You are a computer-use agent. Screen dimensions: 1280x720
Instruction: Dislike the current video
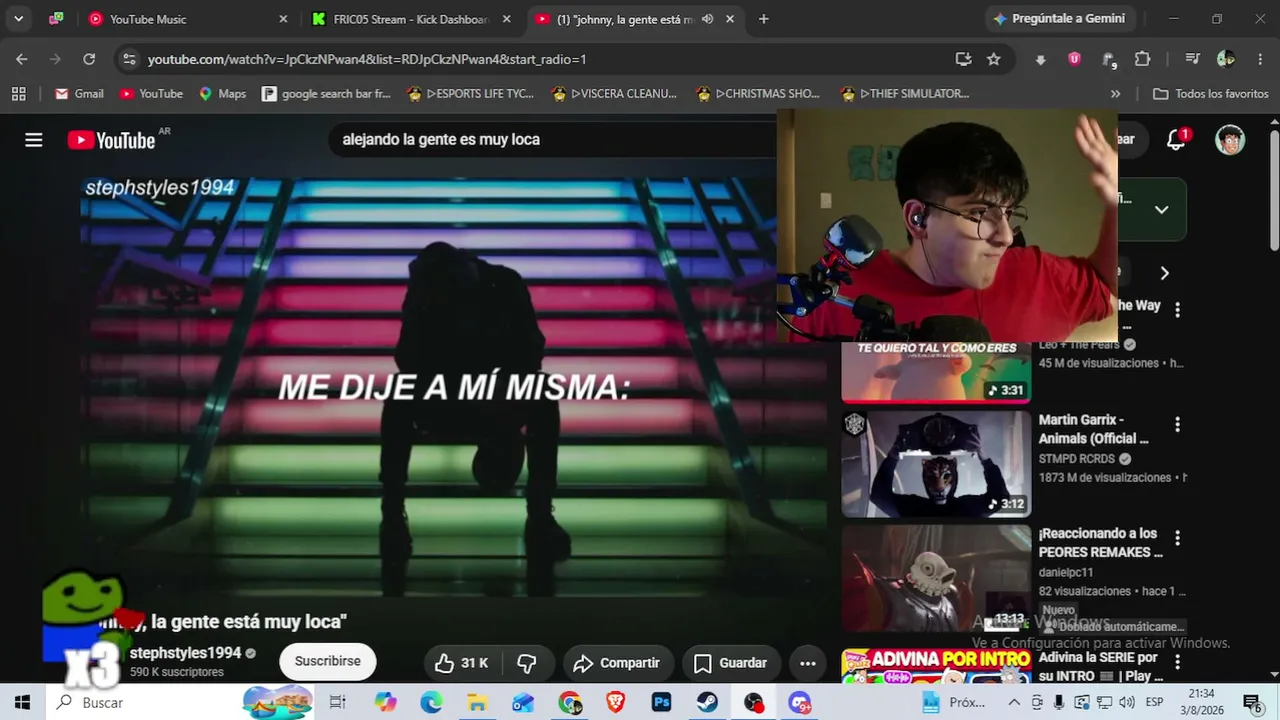(x=527, y=663)
